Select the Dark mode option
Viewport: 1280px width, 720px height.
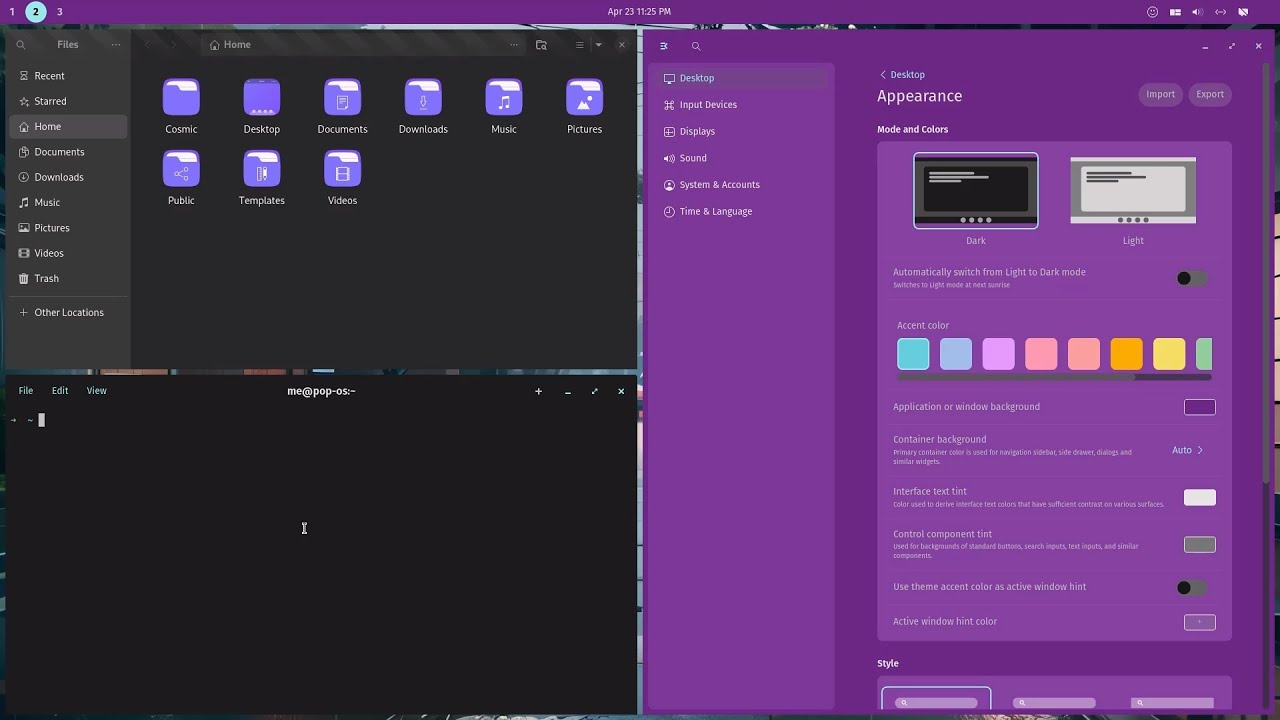click(x=975, y=191)
